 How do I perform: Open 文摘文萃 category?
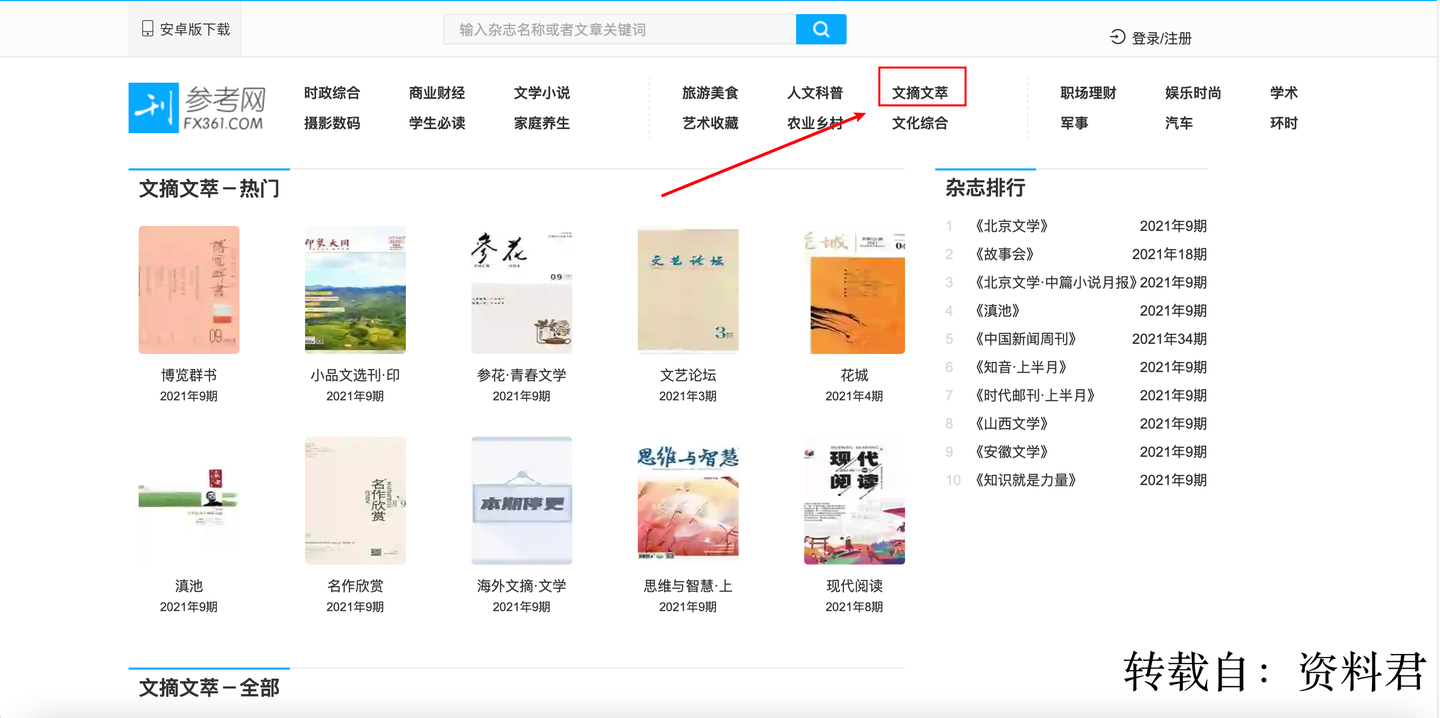[x=920, y=93]
